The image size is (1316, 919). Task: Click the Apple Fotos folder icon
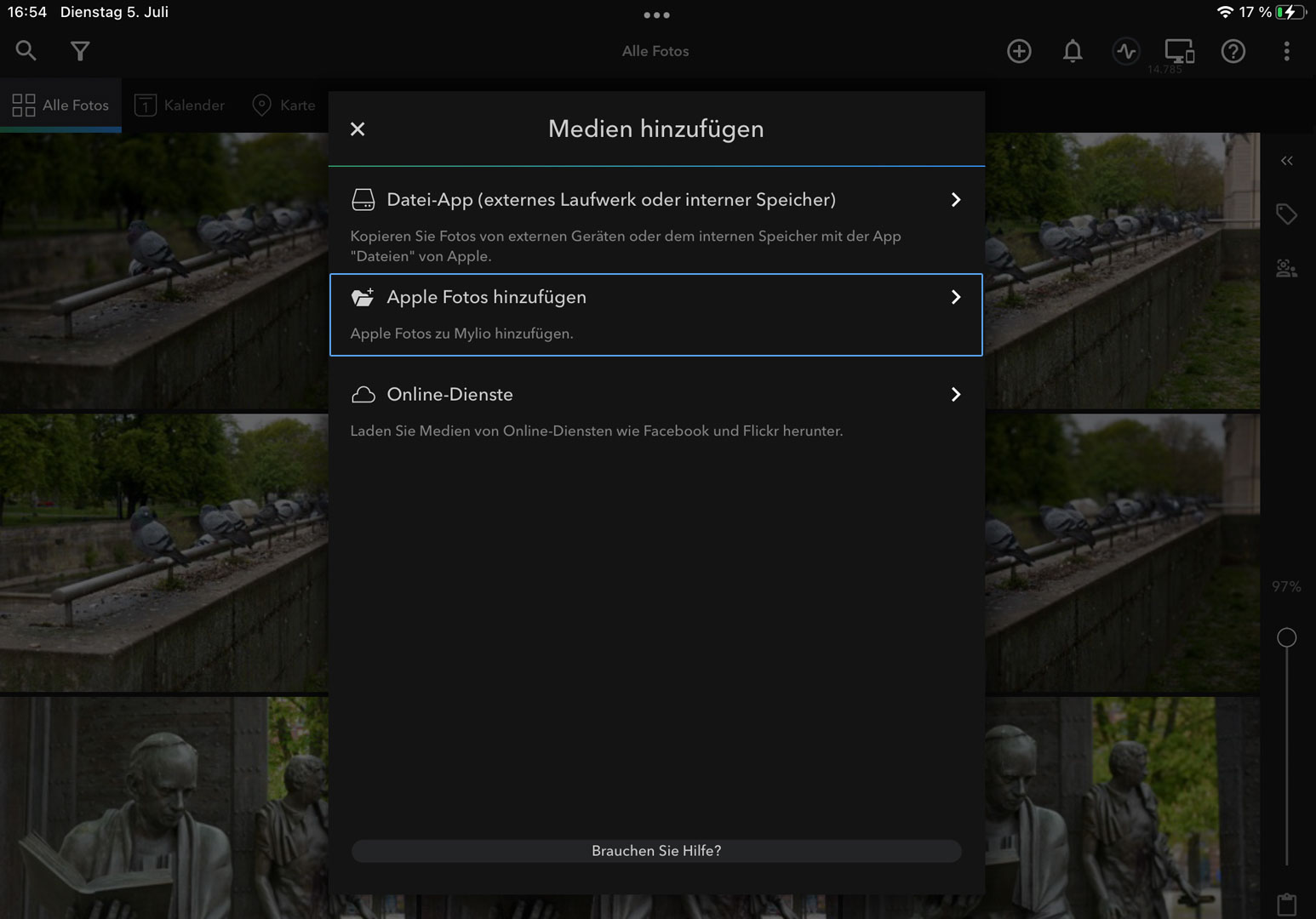point(363,297)
